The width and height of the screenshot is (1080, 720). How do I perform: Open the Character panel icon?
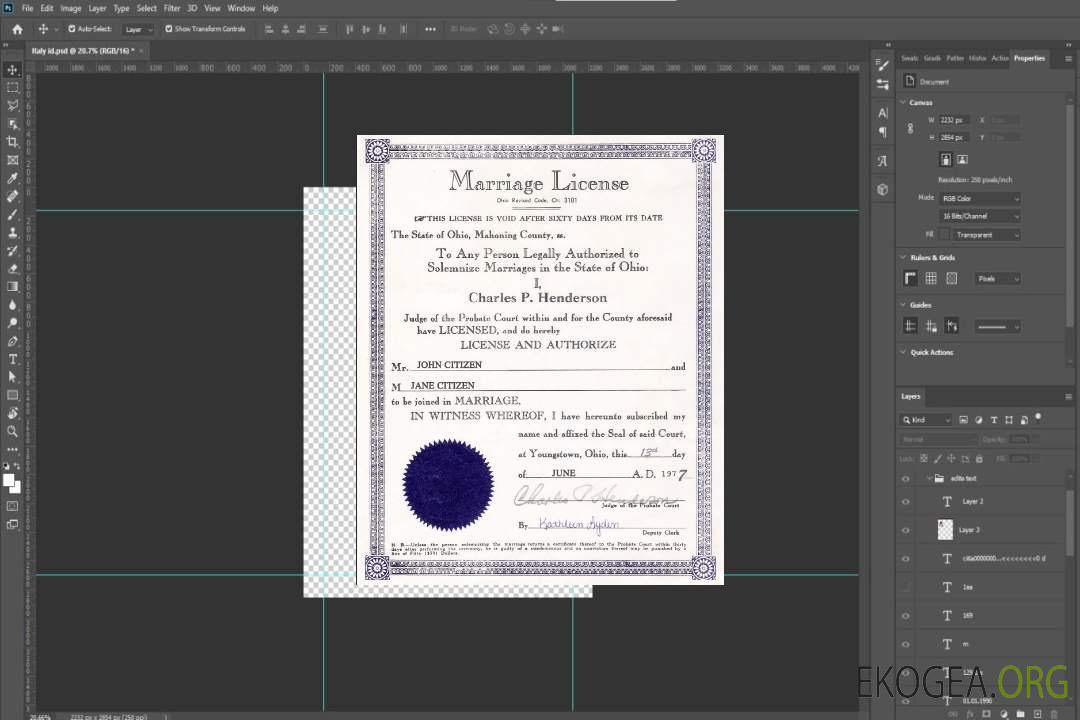(x=883, y=112)
